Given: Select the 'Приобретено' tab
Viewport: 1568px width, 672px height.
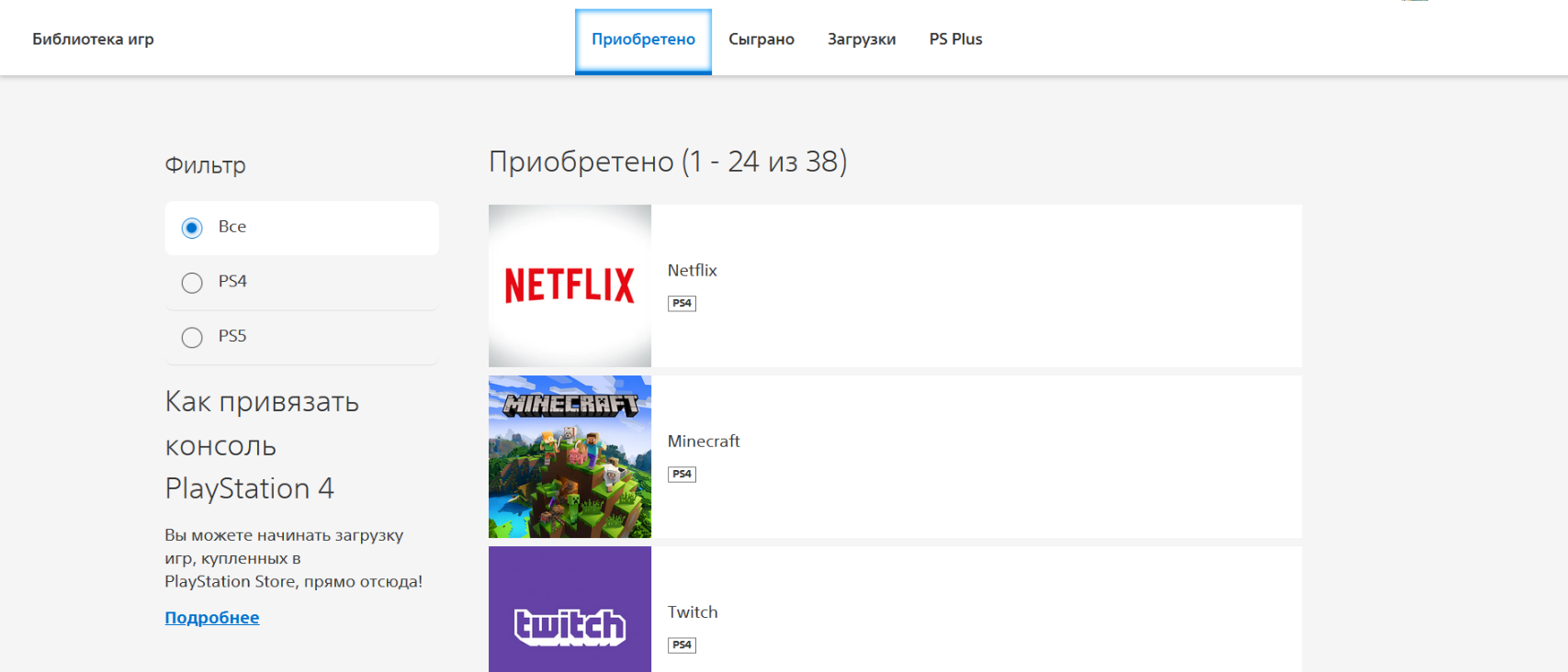Looking at the screenshot, I should pyautogui.click(x=643, y=39).
